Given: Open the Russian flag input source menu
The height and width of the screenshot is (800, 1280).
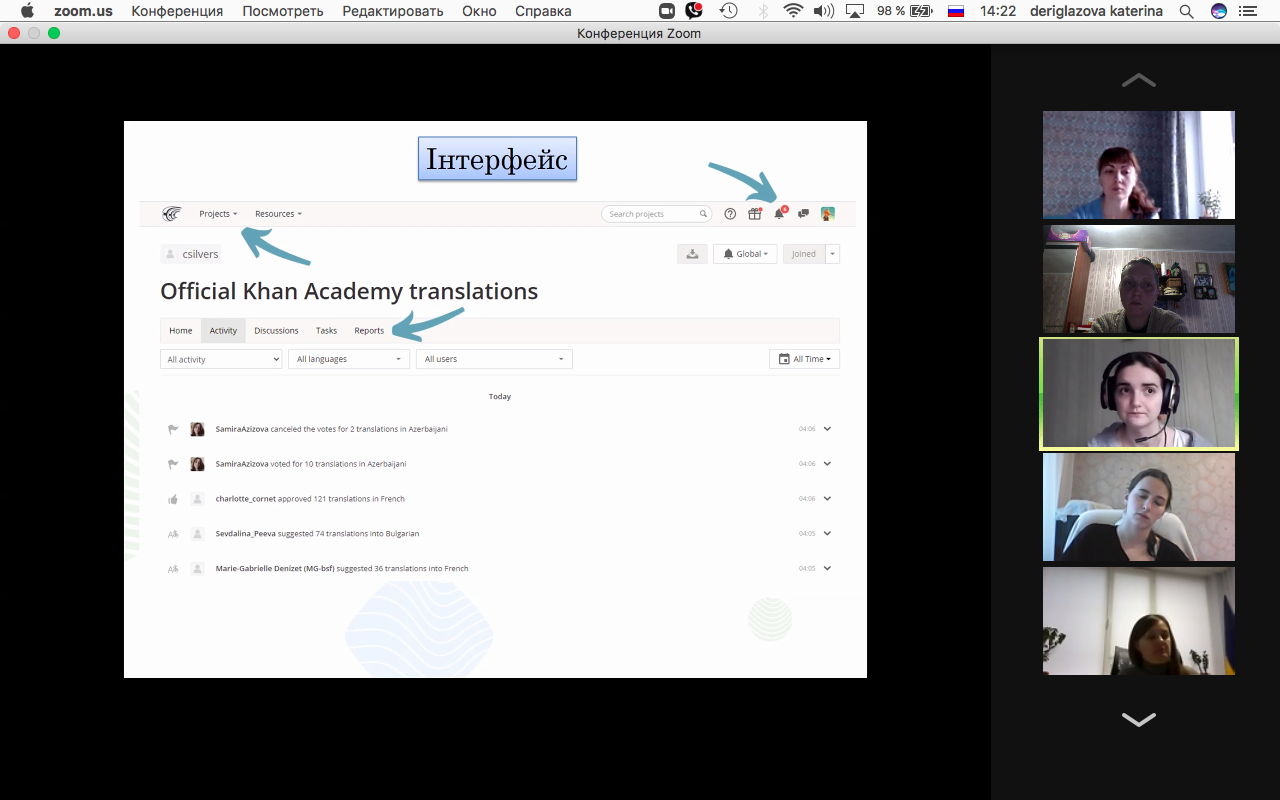Looking at the screenshot, I should point(956,11).
